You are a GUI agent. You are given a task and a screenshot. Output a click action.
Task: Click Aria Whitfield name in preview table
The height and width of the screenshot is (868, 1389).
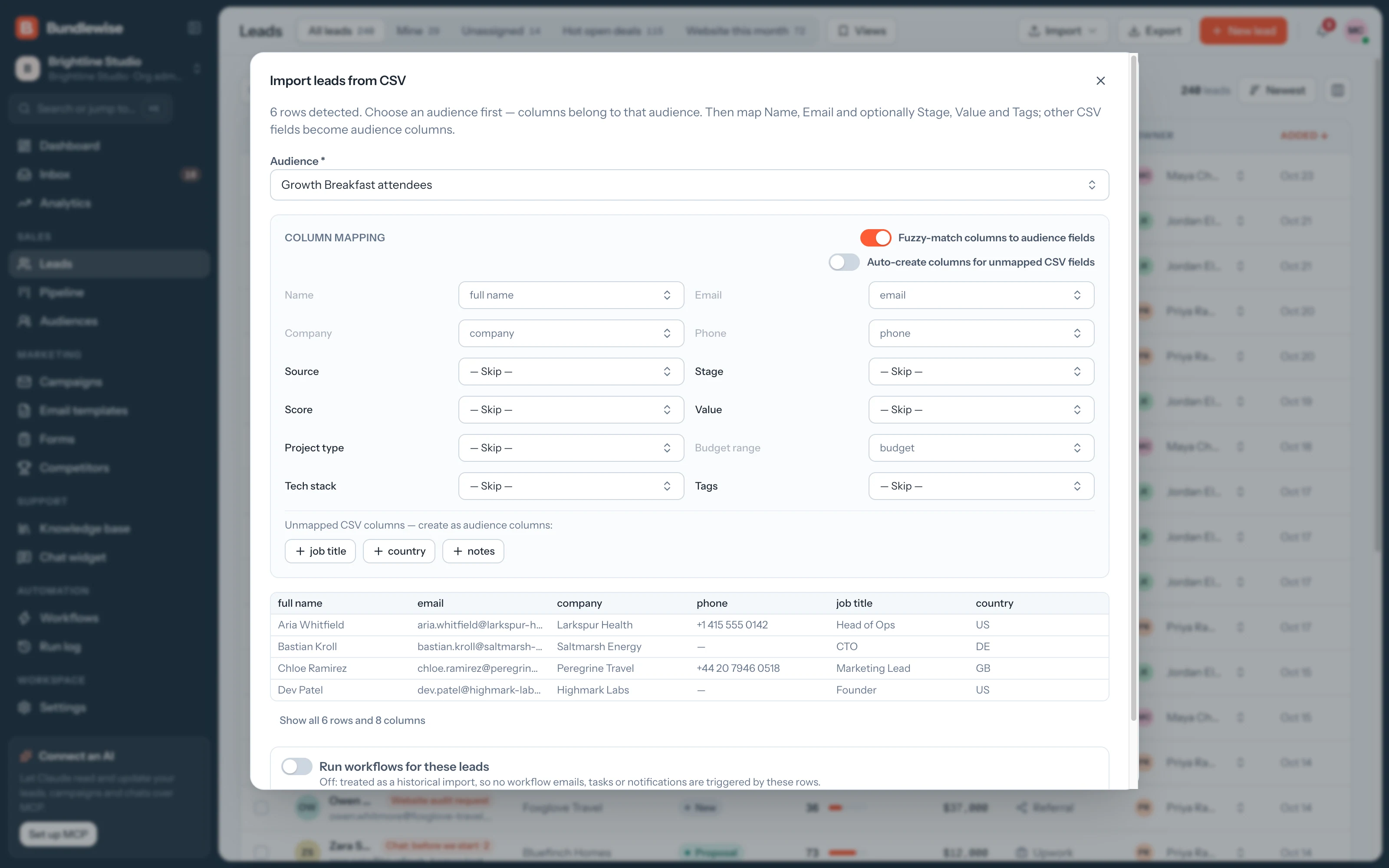pyautogui.click(x=310, y=625)
